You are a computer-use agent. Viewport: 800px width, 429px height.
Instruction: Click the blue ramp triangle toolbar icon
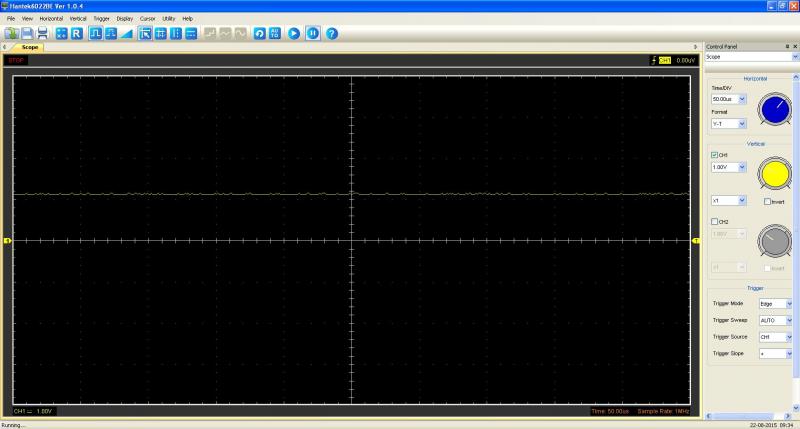(x=126, y=34)
